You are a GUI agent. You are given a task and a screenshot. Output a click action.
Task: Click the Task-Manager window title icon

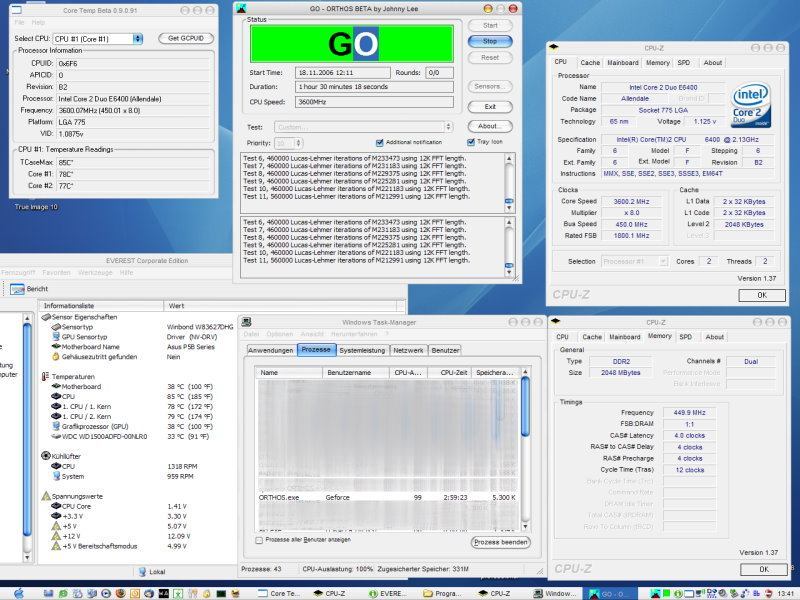(x=246, y=322)
